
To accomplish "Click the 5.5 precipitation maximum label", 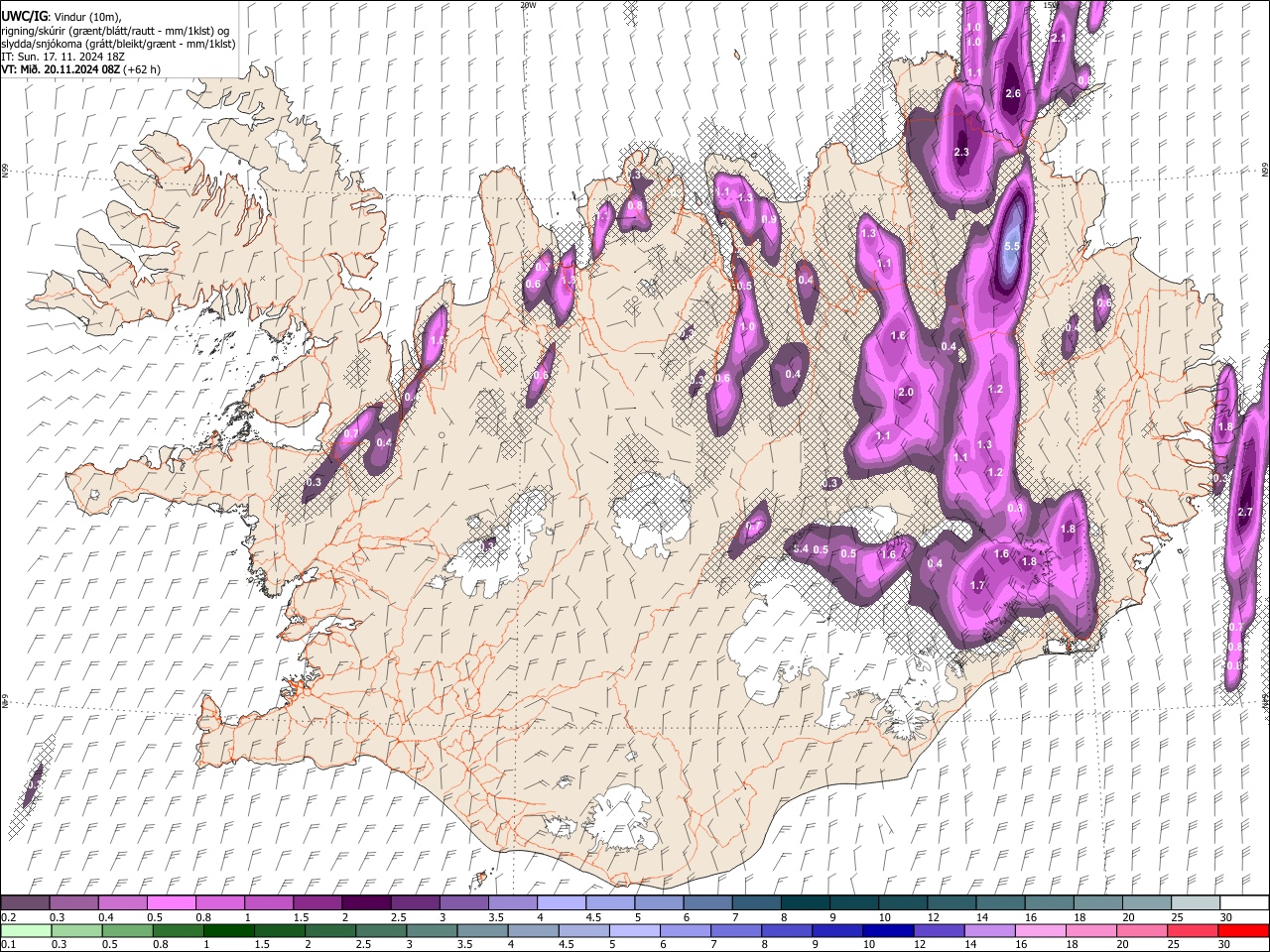I will [1012, 246].
